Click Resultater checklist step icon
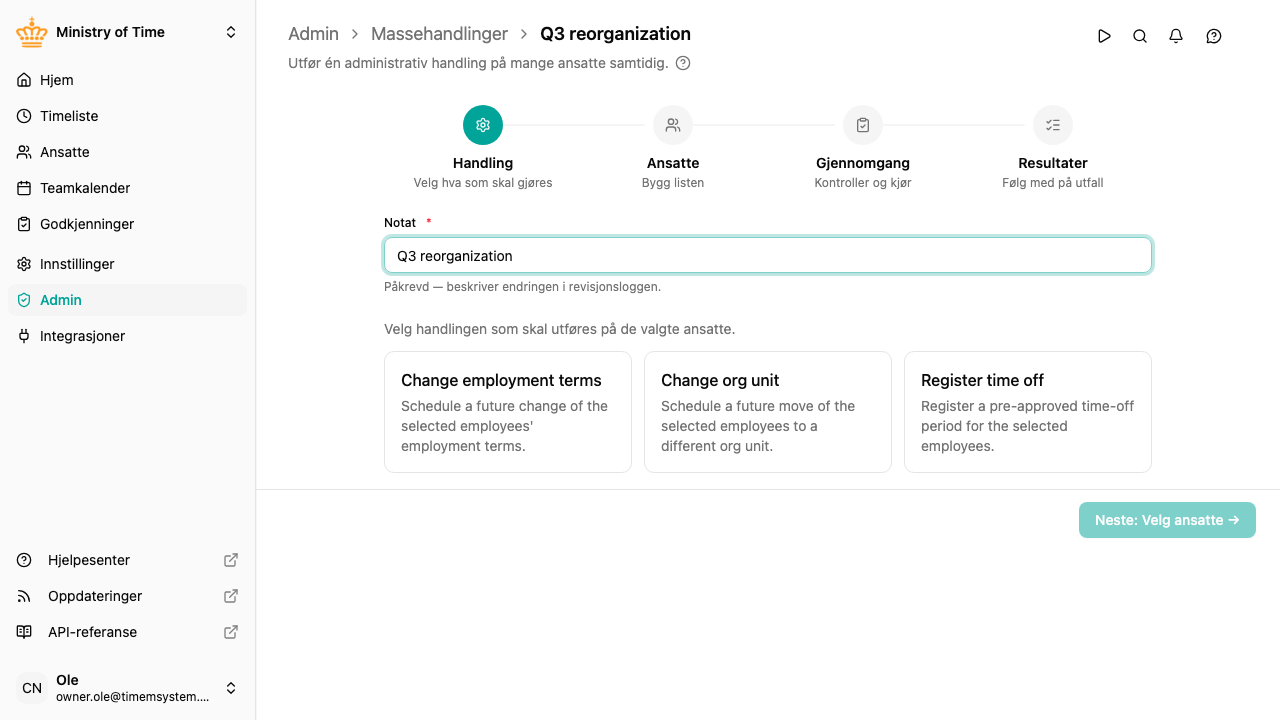The width and height of the screenshot is (1280, 720). (1053, 125)
